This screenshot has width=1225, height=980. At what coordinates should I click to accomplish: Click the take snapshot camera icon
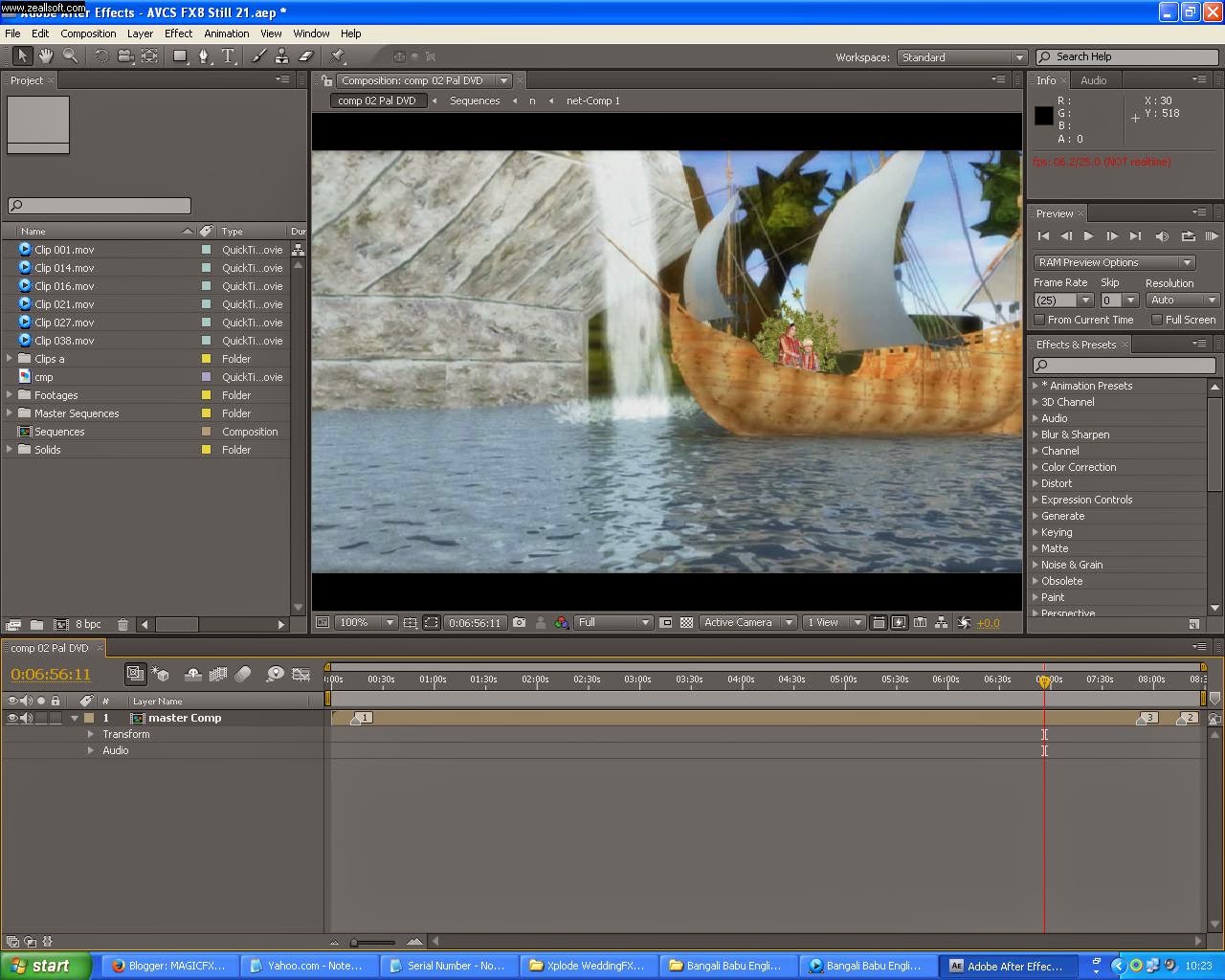[519, 622]
